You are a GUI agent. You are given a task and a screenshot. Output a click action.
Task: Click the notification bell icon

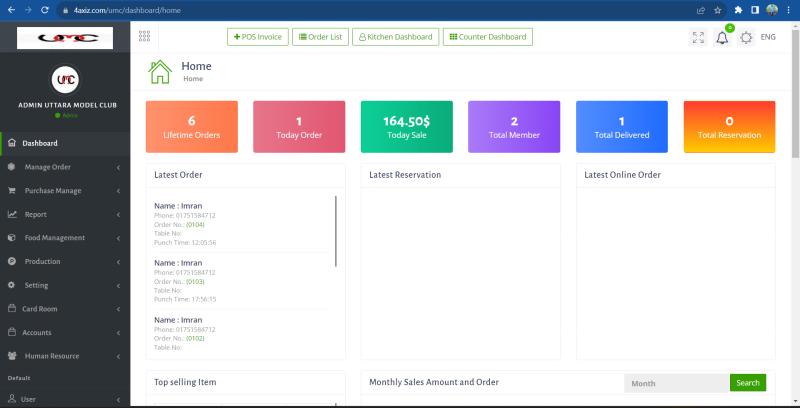coord(722,38)
